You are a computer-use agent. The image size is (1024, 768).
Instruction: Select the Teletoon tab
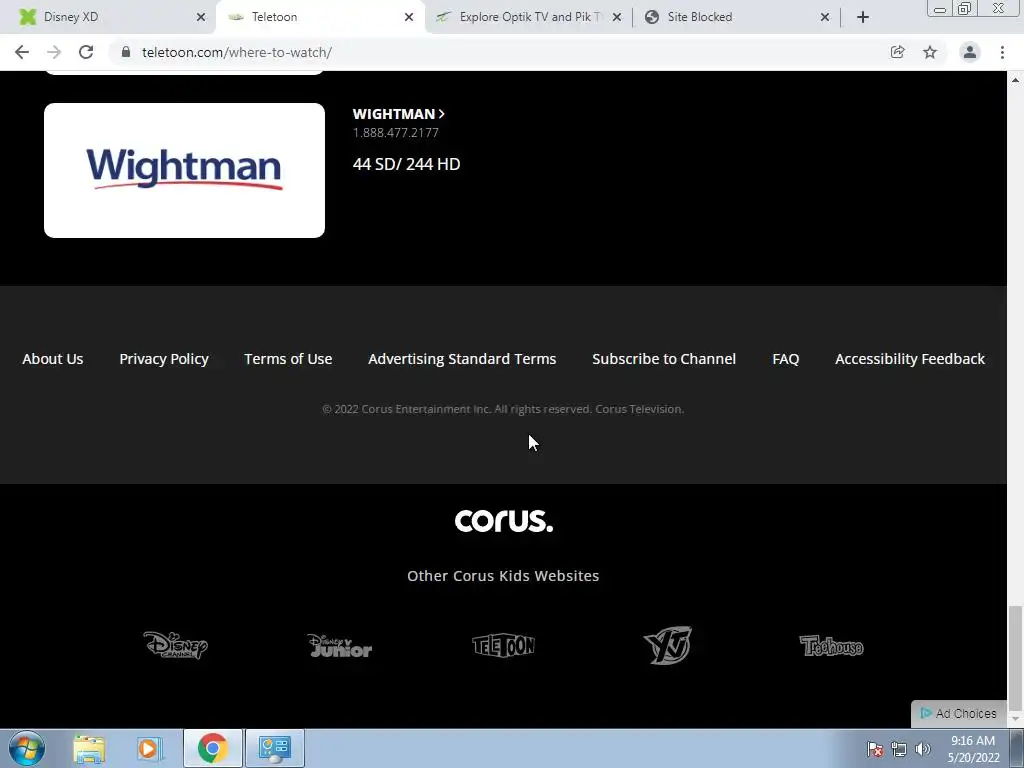point(320,17)
